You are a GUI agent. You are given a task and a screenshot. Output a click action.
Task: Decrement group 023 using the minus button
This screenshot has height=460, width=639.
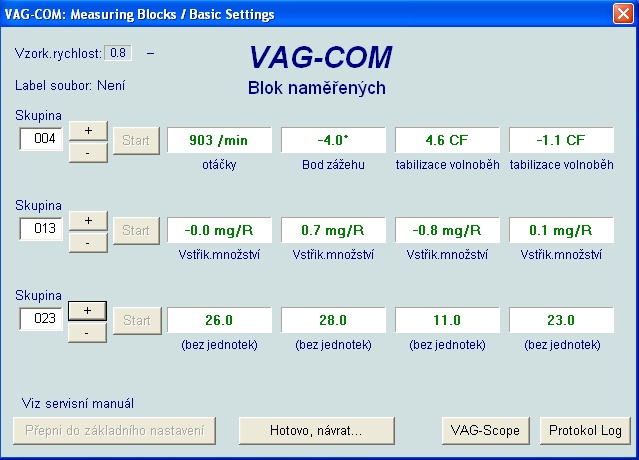click(x=87, y=332)
